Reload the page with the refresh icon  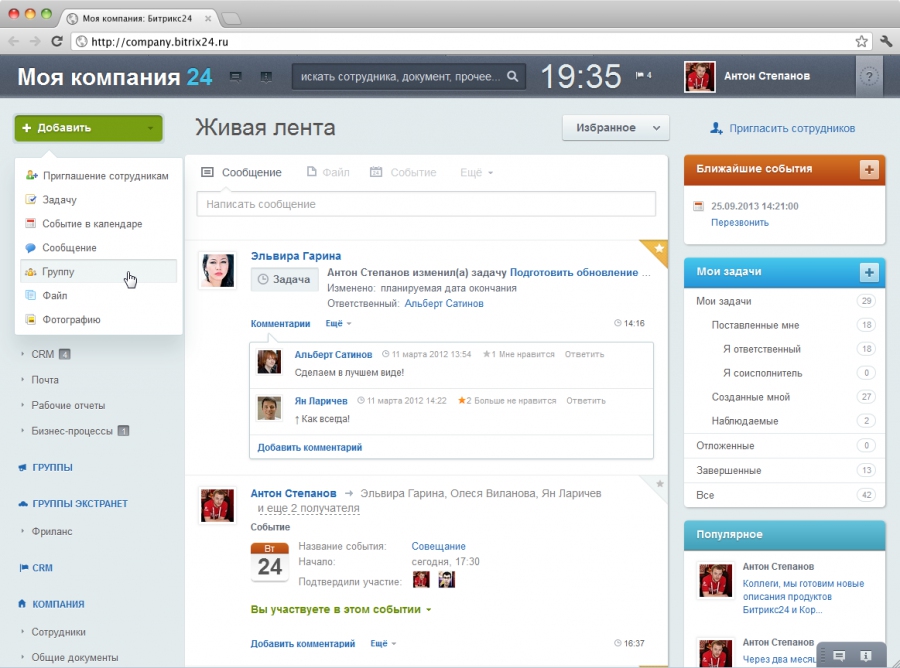[56, 41]
